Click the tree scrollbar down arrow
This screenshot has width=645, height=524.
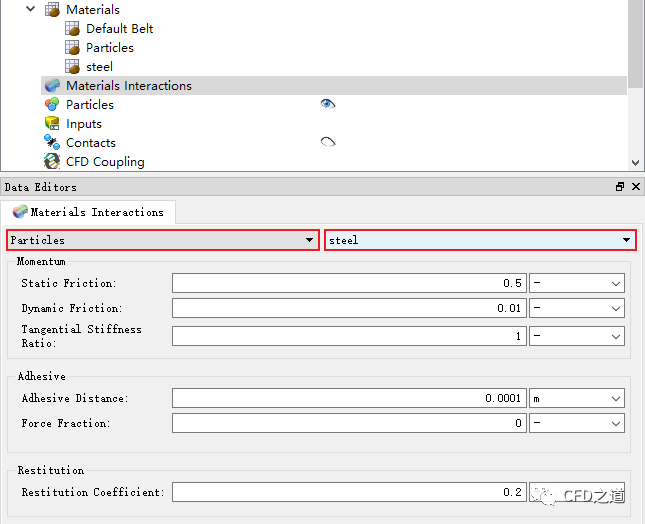(636, 162)
